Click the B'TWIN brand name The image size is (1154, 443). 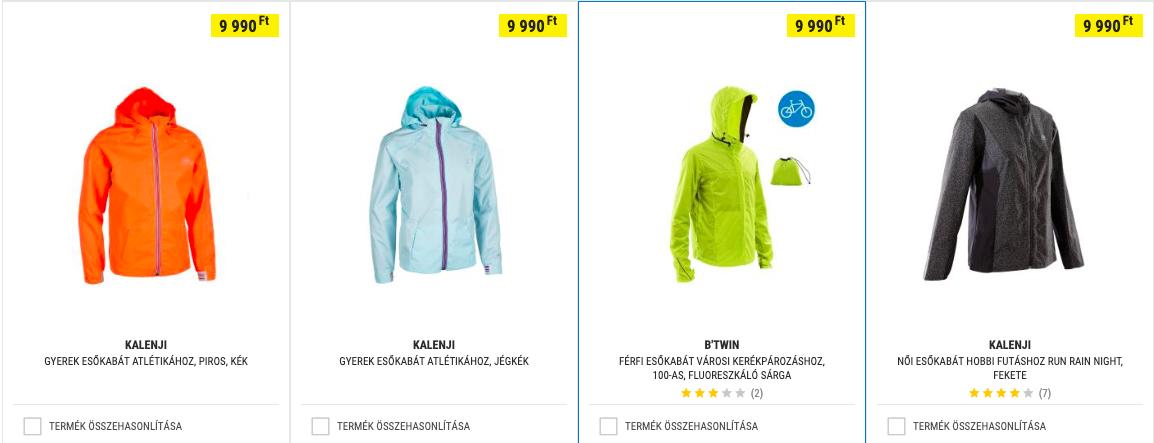(722, 344)
